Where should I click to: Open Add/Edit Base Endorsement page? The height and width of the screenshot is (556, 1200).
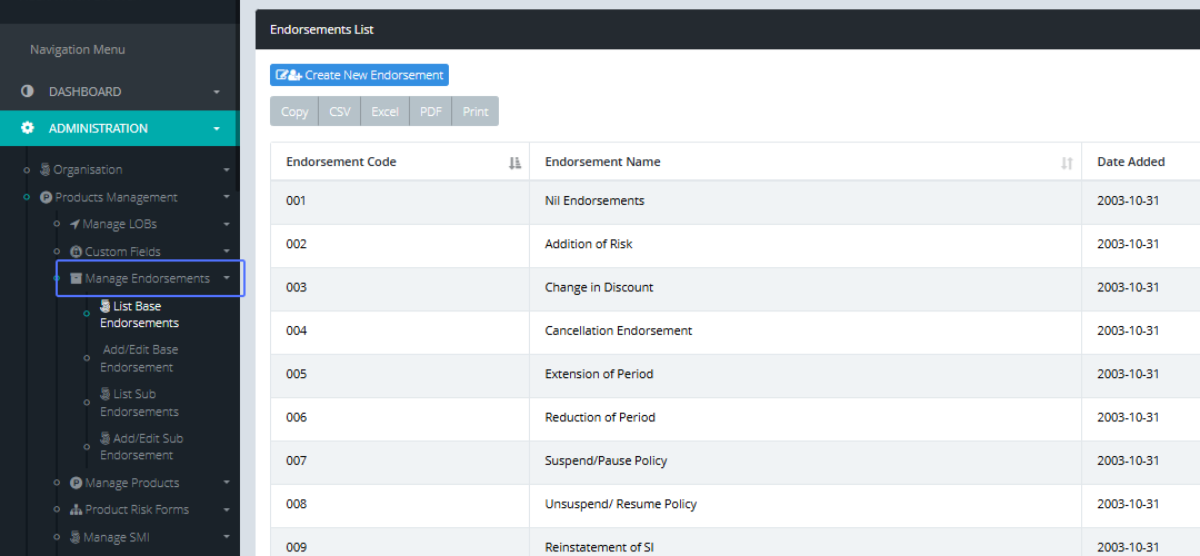point(139,358)
